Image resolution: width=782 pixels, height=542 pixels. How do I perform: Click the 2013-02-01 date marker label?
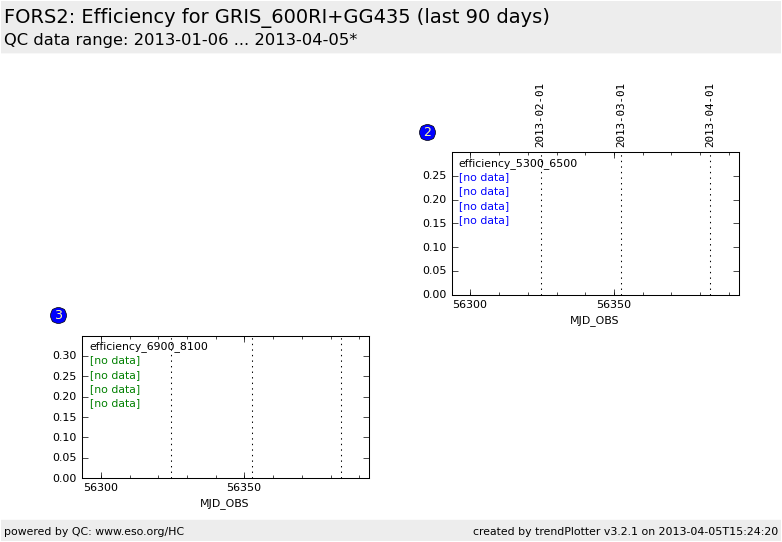(x=539, y=116)
